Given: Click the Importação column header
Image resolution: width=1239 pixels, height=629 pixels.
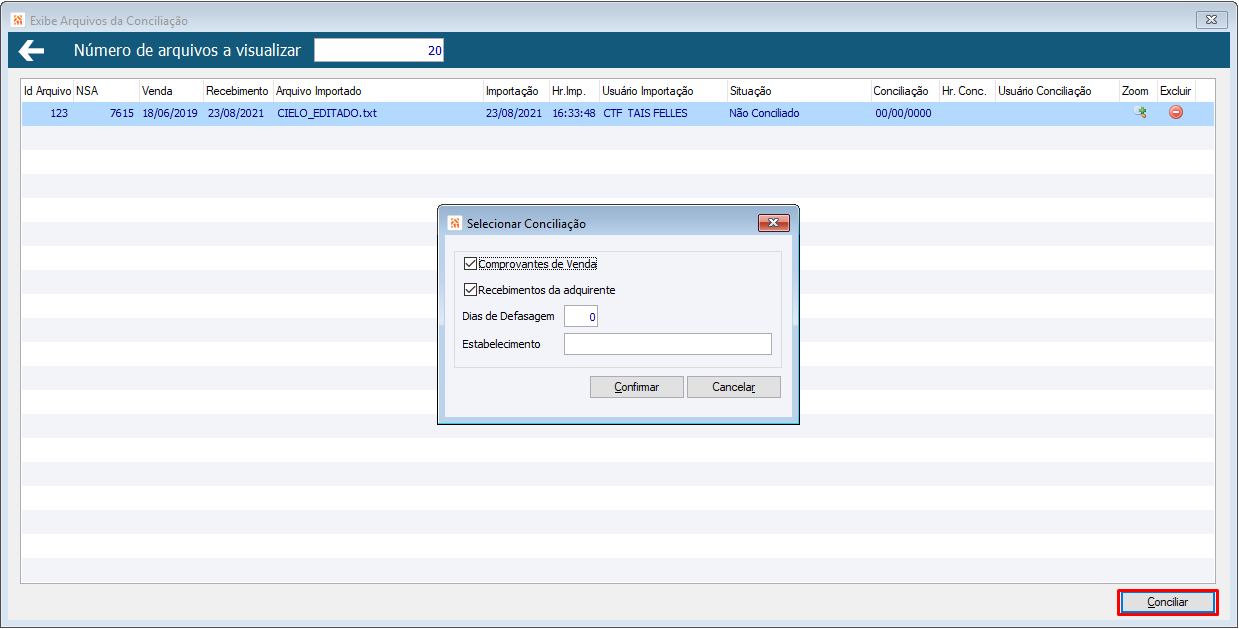Looking at the screenshot, I should tap(516, 91).
